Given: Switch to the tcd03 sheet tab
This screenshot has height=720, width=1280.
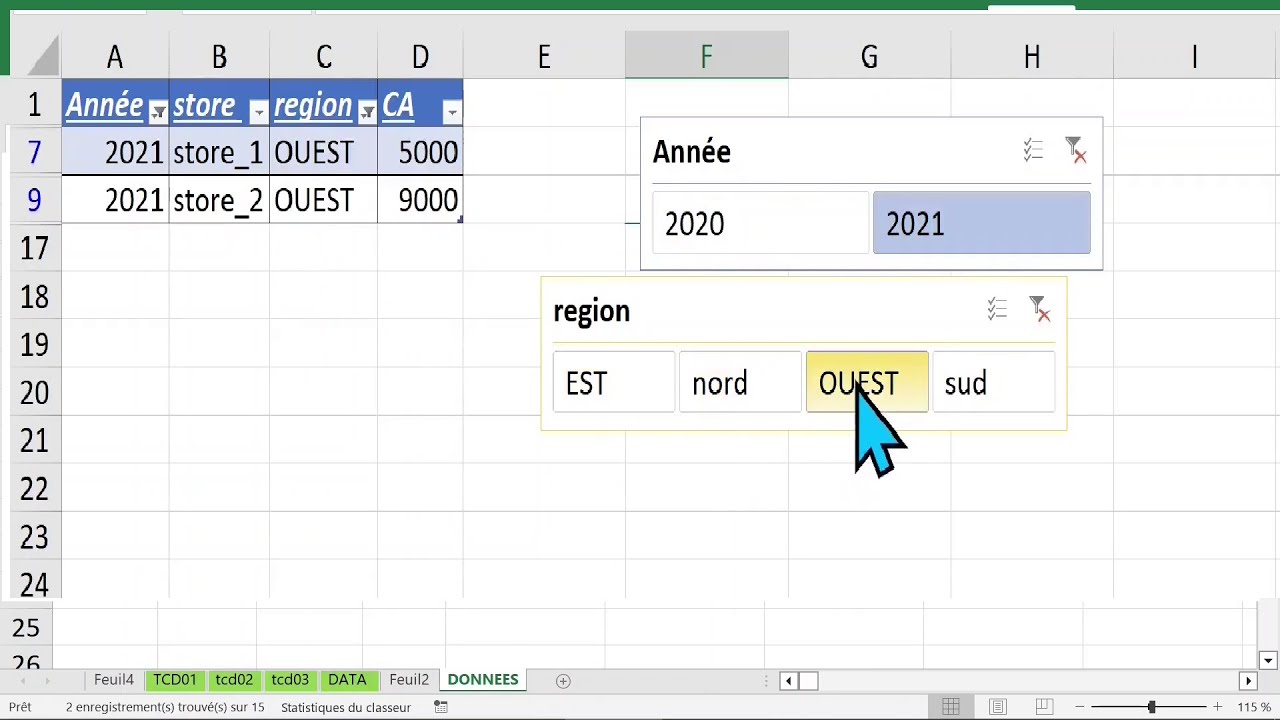Looking at the screenshot, I should (x=290, y=680).
